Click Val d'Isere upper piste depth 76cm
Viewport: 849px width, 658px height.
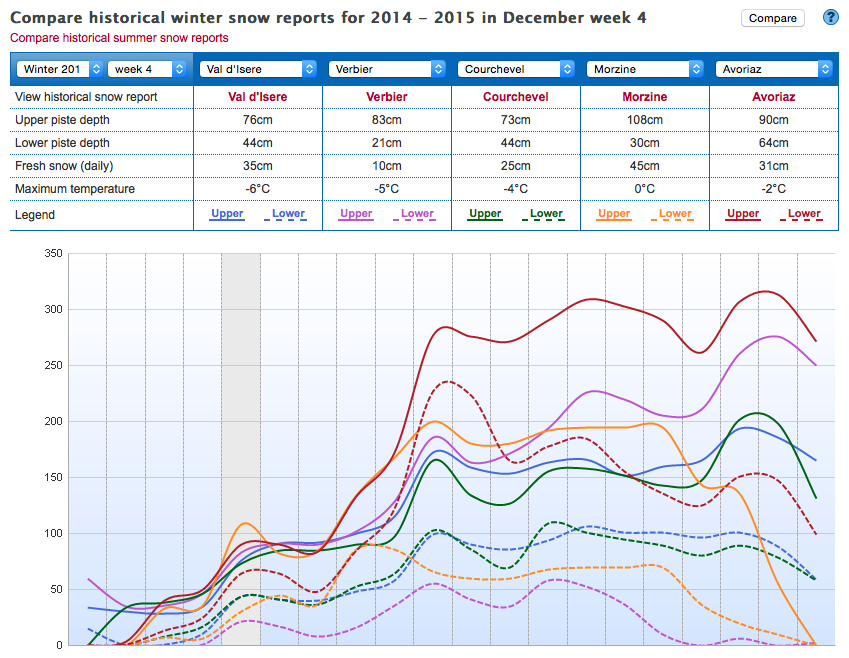(258, 120)
